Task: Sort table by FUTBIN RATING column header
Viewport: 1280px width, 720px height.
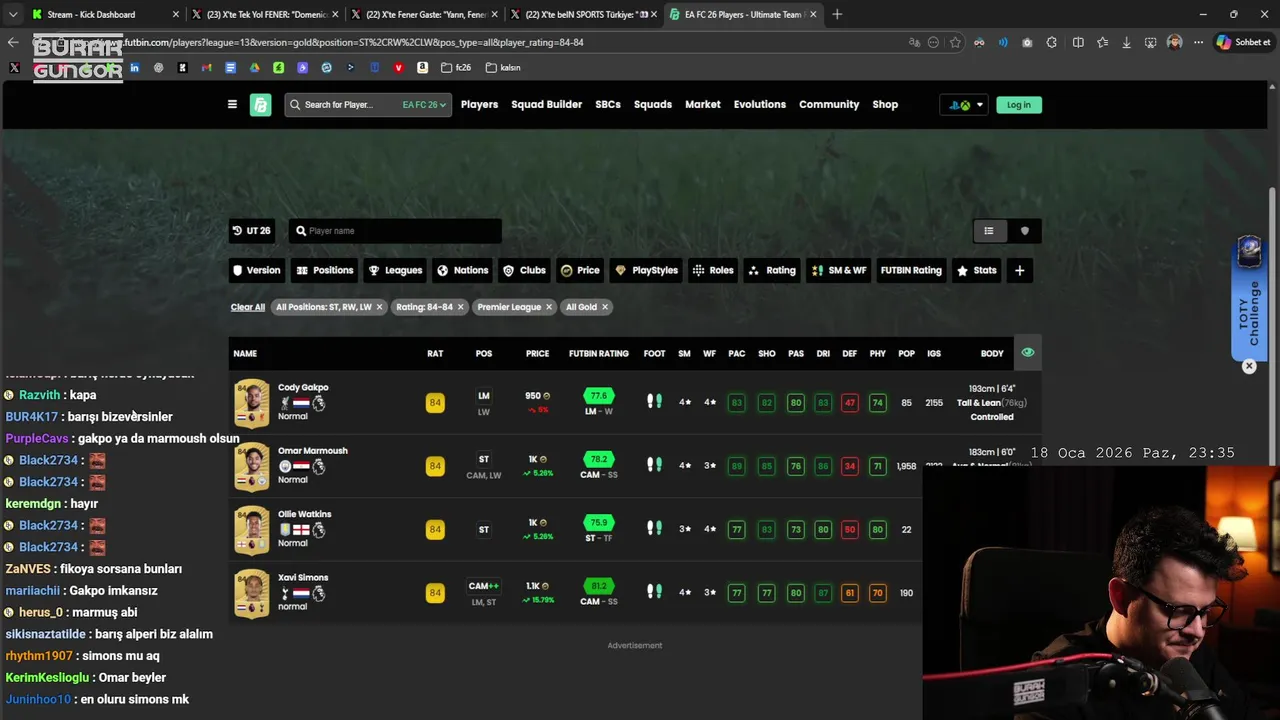Action: [x=599, y=354]
